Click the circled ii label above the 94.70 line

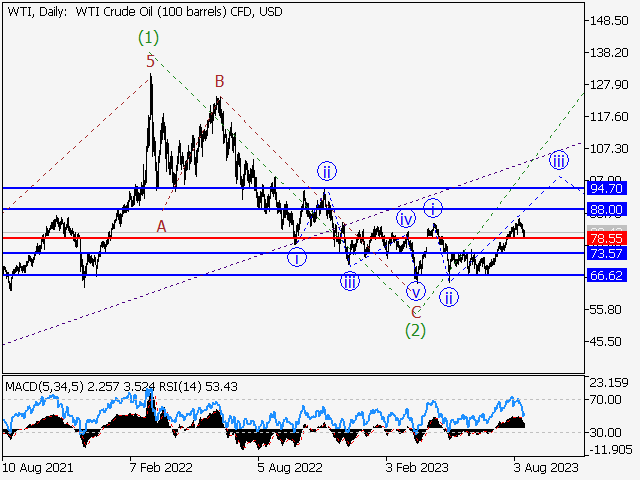pos(327,171)
